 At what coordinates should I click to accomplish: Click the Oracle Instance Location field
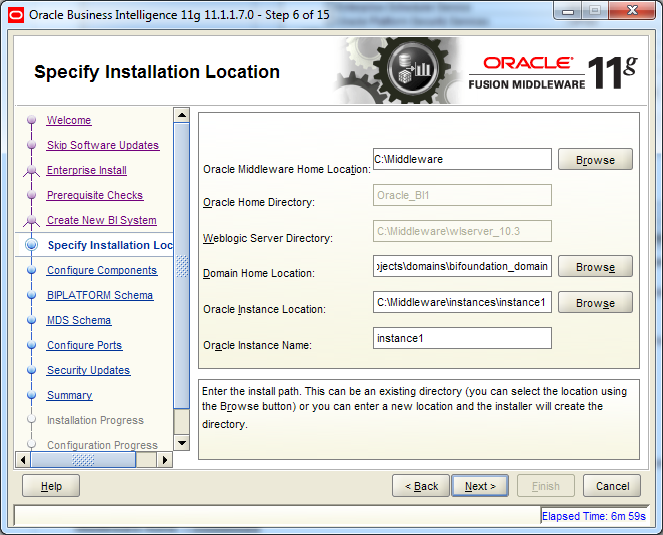coord(462,302)
